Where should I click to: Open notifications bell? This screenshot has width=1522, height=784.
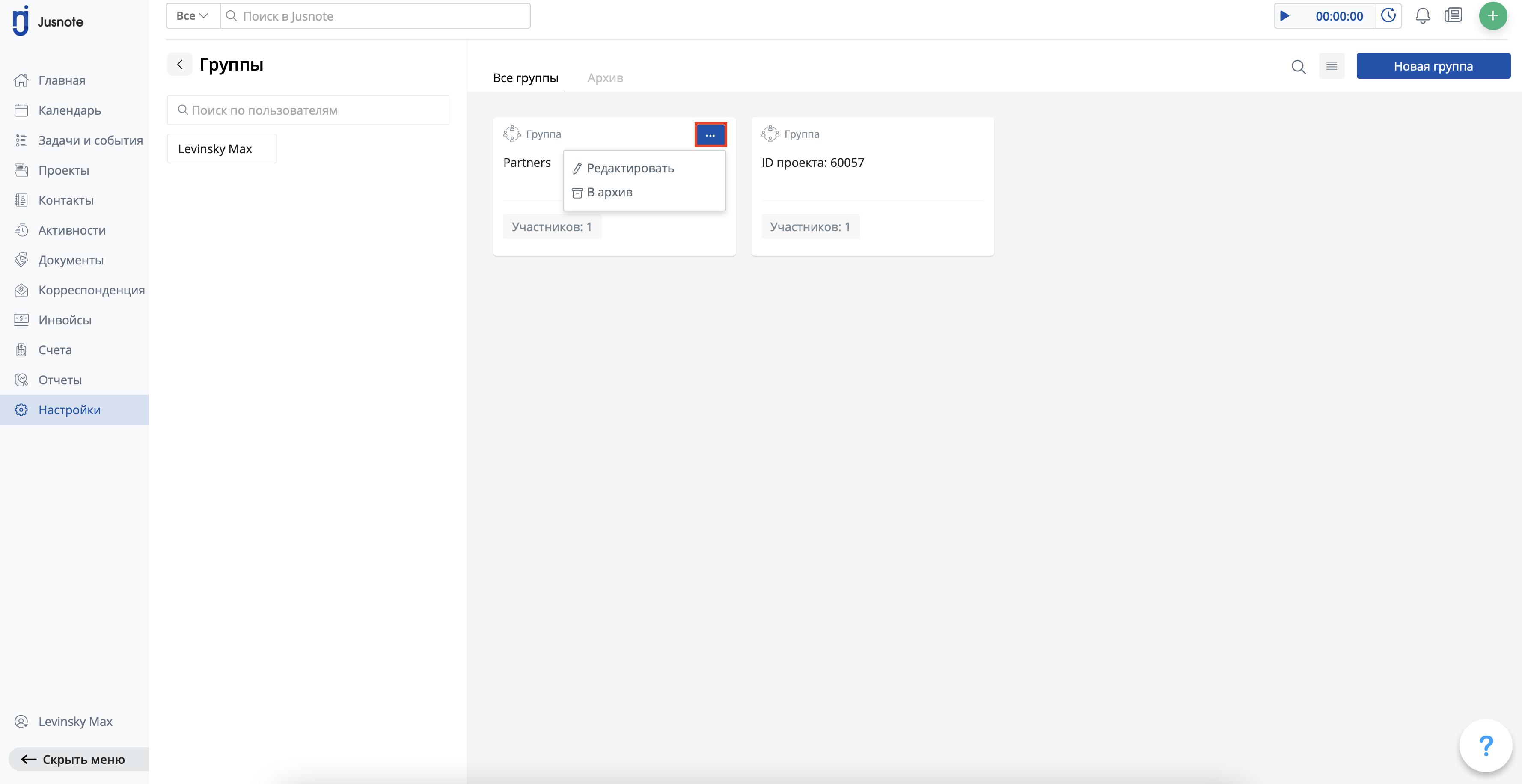(1423, 16)
